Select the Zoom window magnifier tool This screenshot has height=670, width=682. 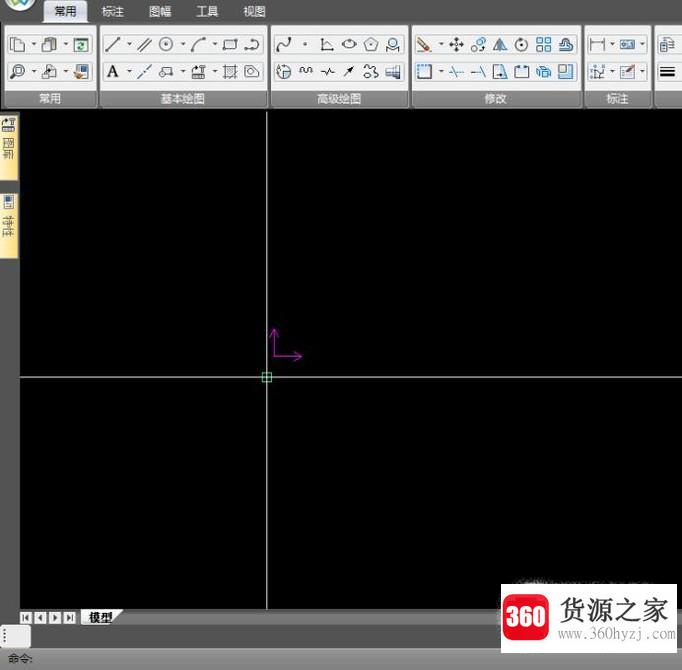click(17, 72)
